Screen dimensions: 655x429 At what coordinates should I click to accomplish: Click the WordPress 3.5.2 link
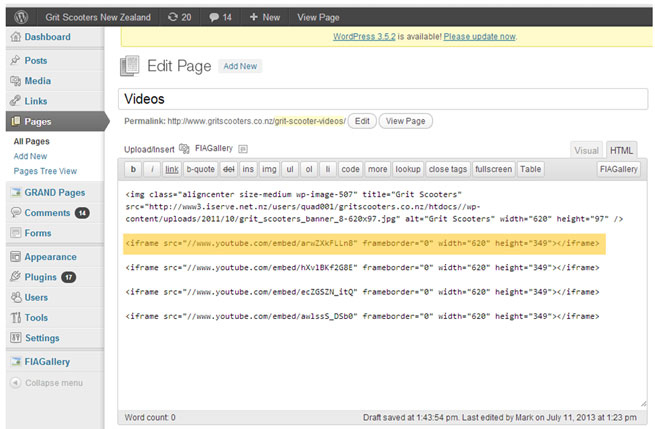364,37
